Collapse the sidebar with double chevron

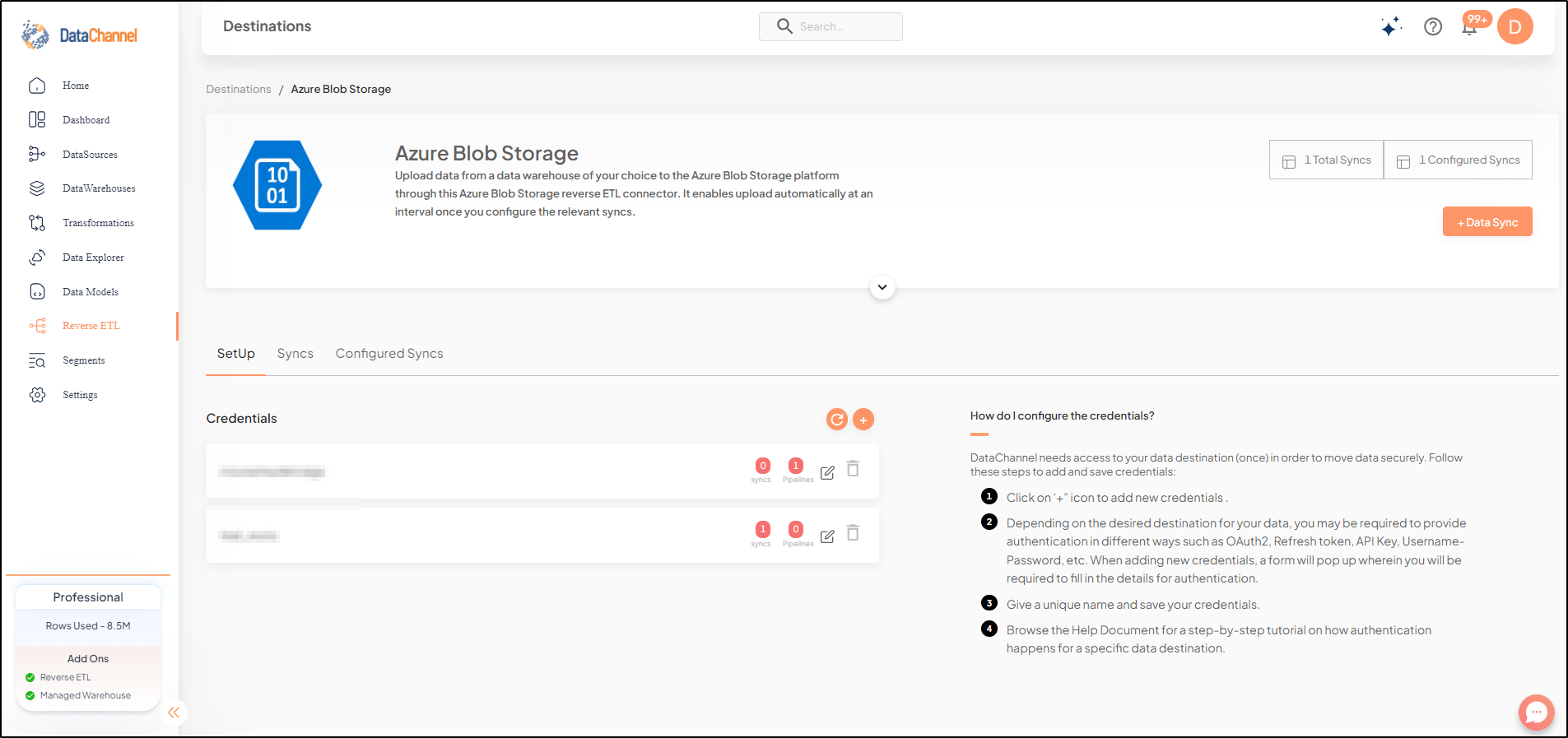pos(174,712)
